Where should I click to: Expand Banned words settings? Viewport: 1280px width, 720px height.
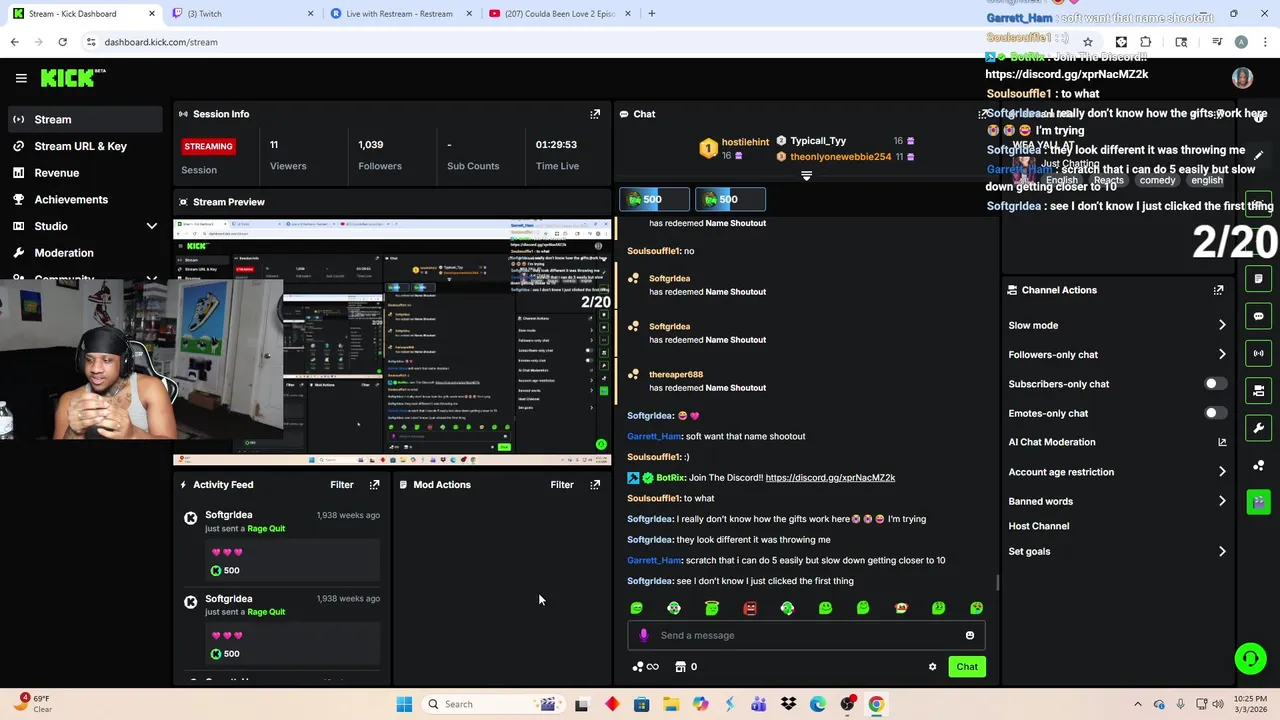1222,501
